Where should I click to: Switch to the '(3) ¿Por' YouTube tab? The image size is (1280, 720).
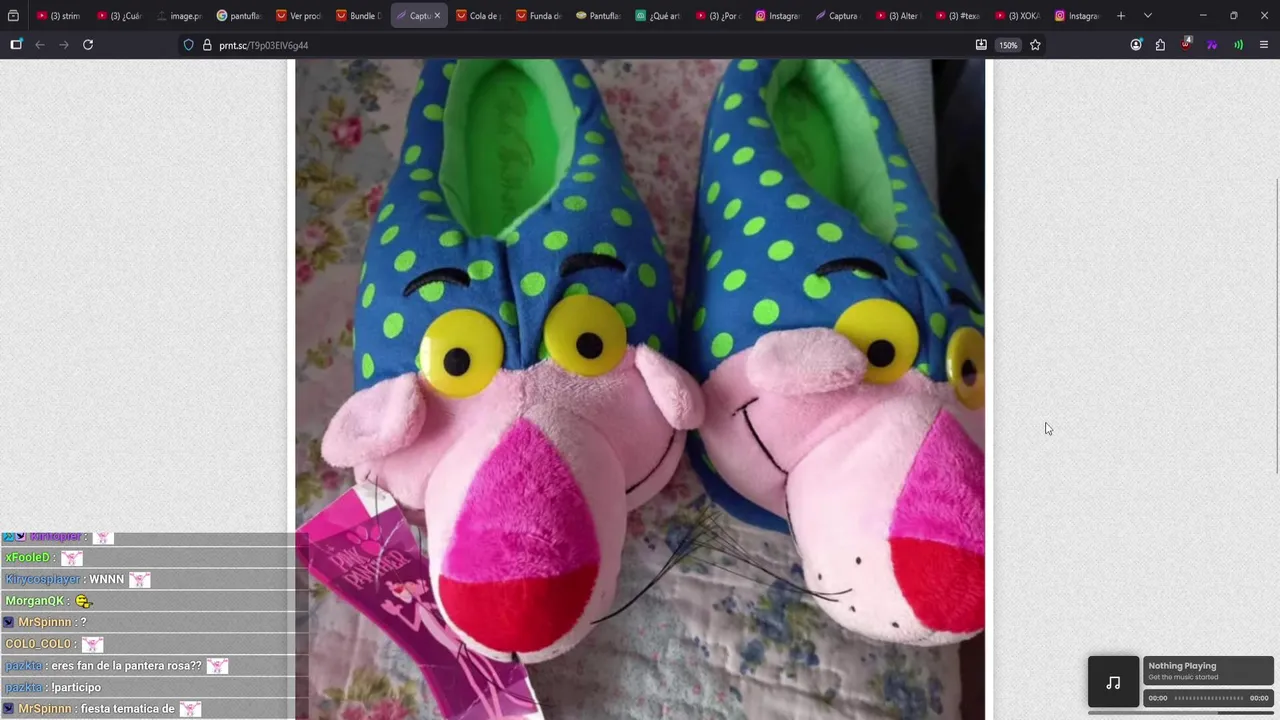(x=719, y=16)
